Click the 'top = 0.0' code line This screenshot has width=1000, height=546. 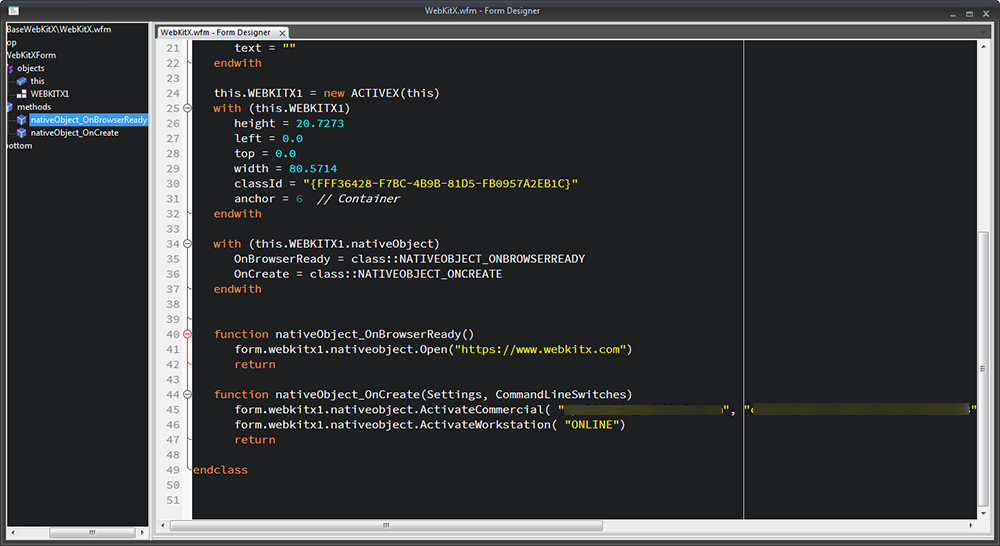[265, 154]
